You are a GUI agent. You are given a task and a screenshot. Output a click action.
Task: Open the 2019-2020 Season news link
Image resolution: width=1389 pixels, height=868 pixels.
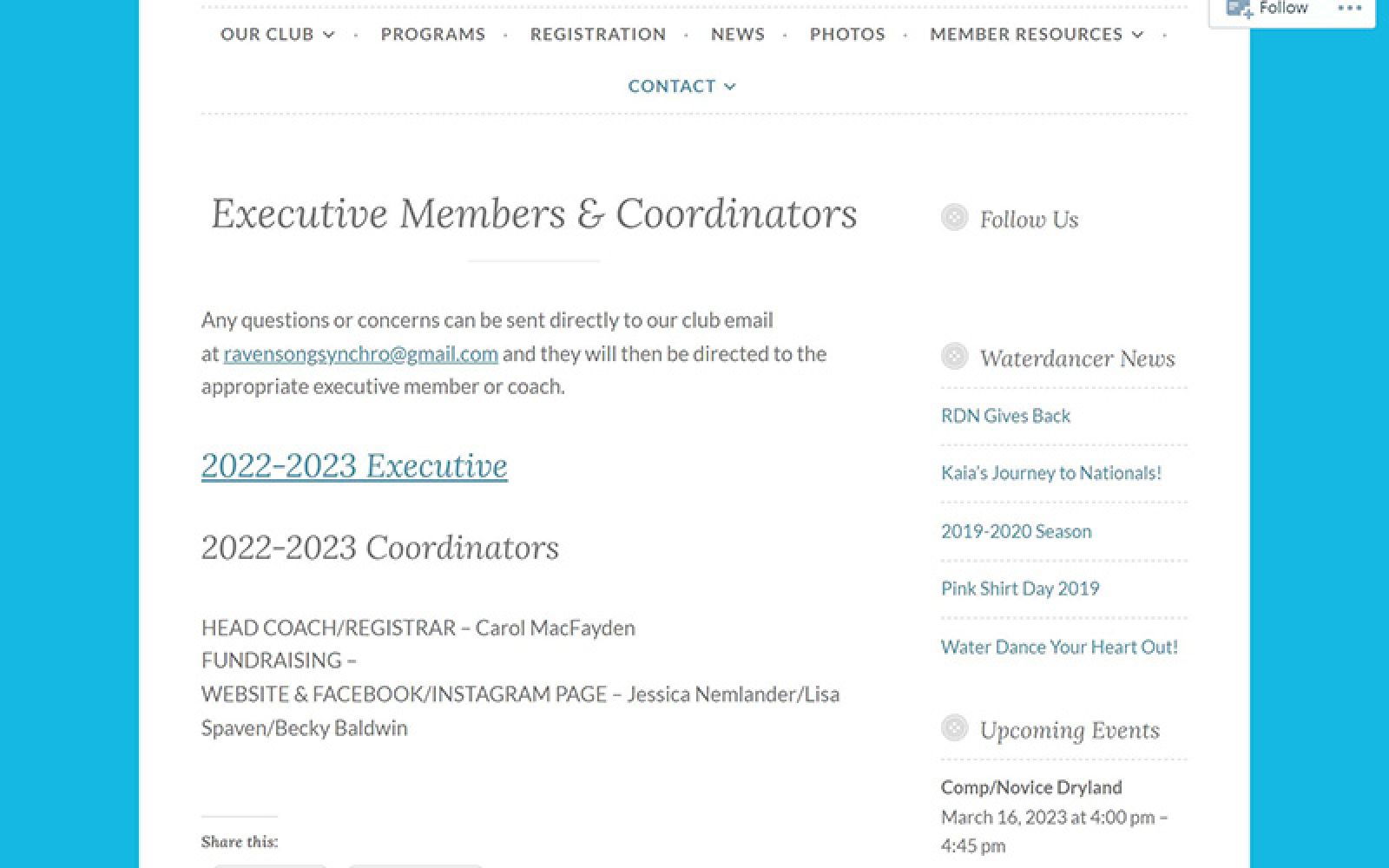coord(1016,531)
